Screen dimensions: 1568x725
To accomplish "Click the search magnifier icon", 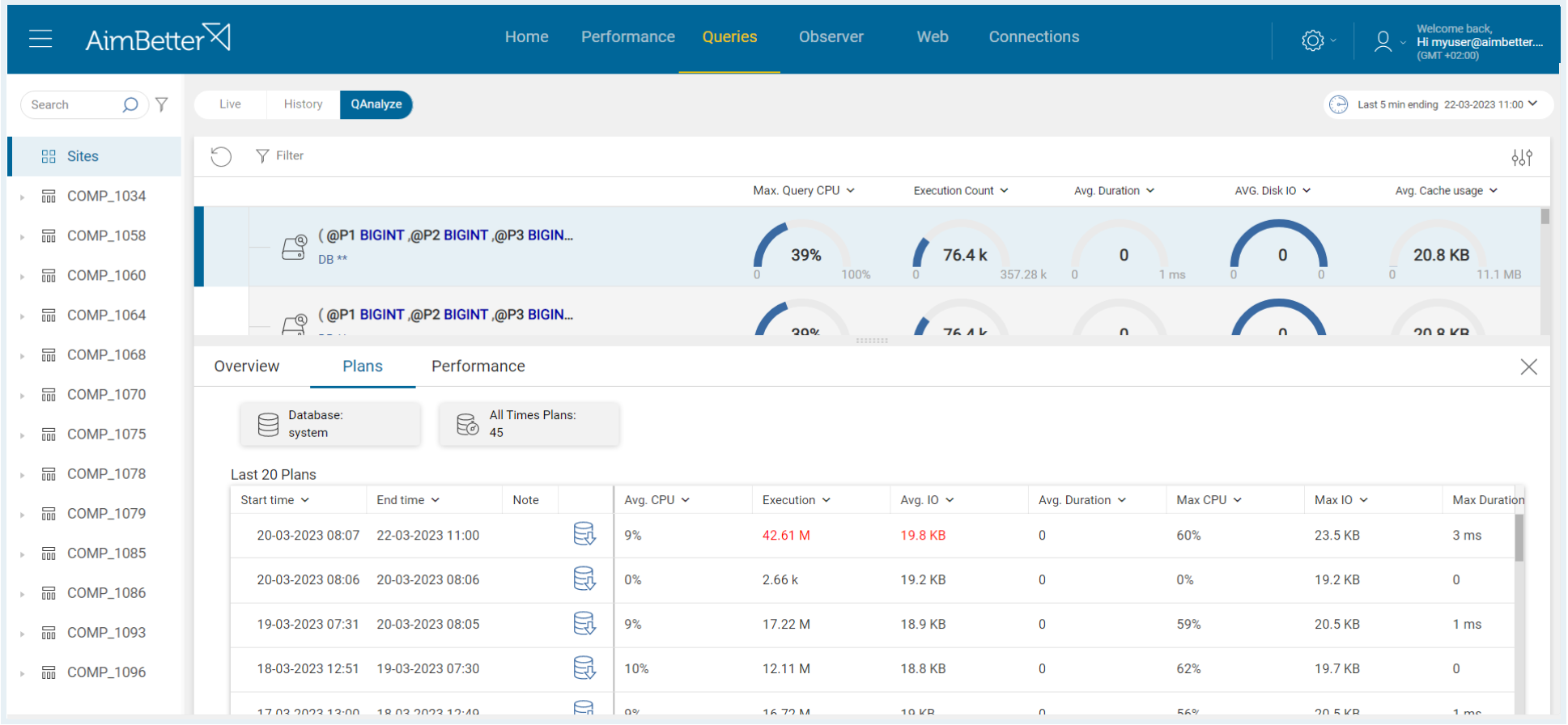I will (130, 104).
